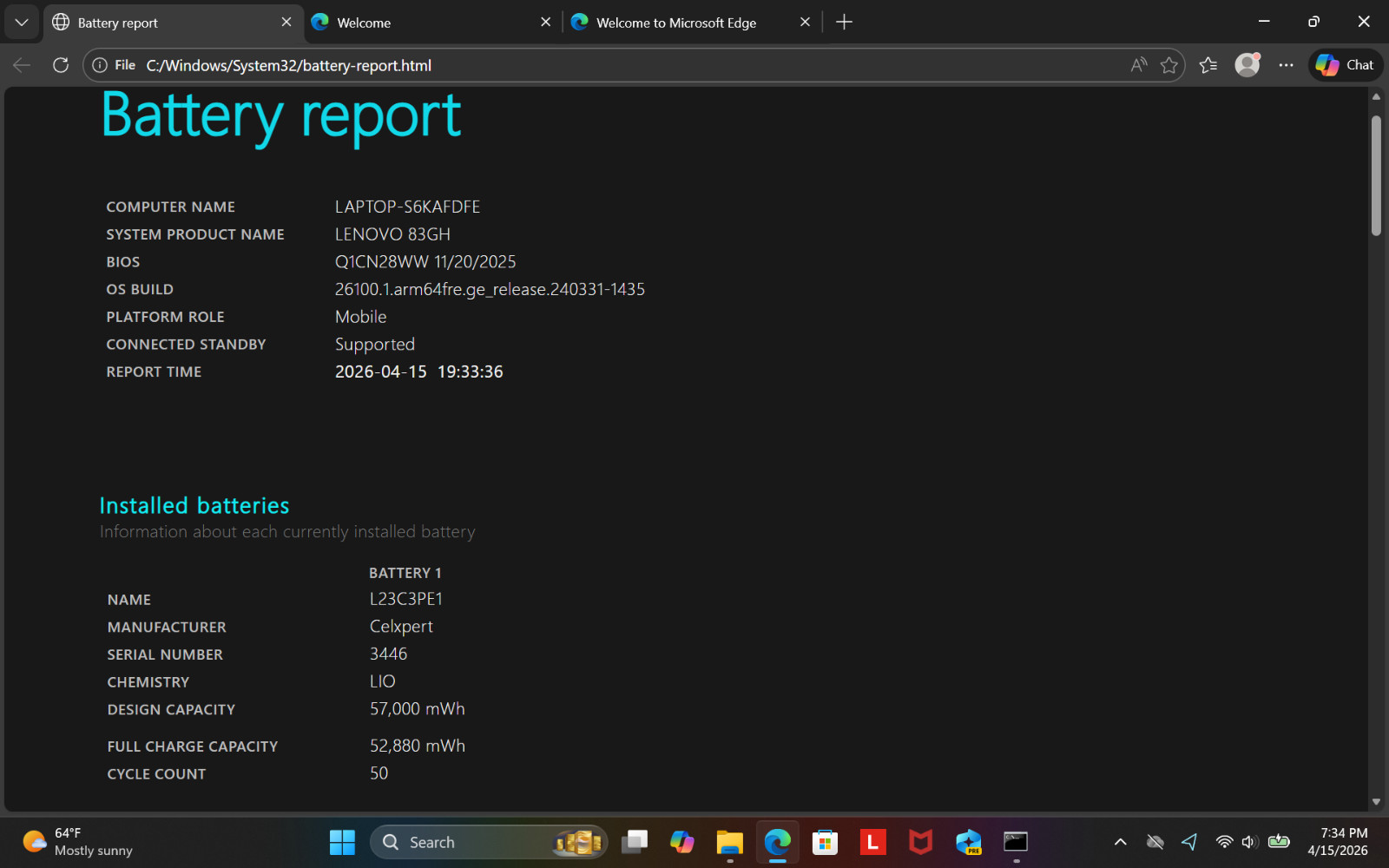Click the Microsoft Edge taskbar icon
The image size is (1389, 868).
pyautogui.click(x=778, y=842)
